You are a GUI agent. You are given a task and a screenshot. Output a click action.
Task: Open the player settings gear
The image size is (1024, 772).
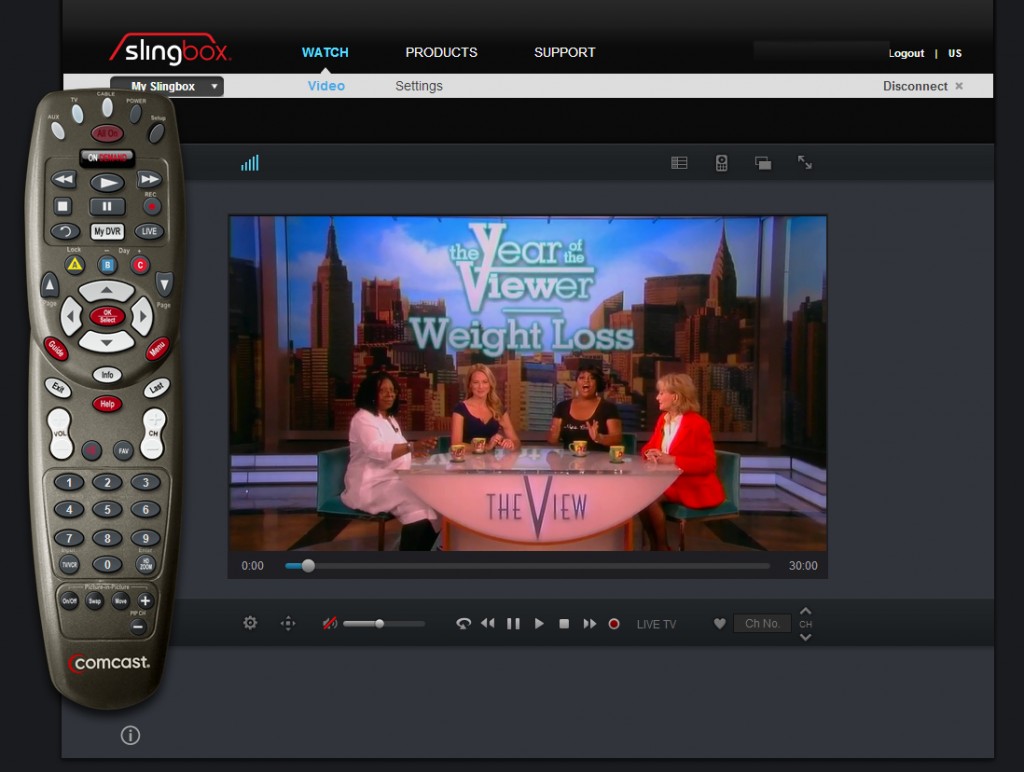[250, 623]
